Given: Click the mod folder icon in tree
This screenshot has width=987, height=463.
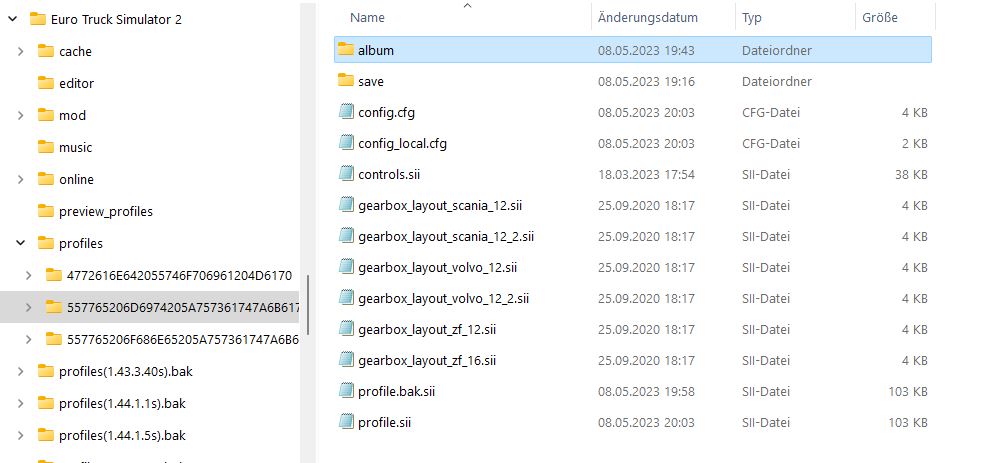Looking at the screenshot, I should 46,115.
